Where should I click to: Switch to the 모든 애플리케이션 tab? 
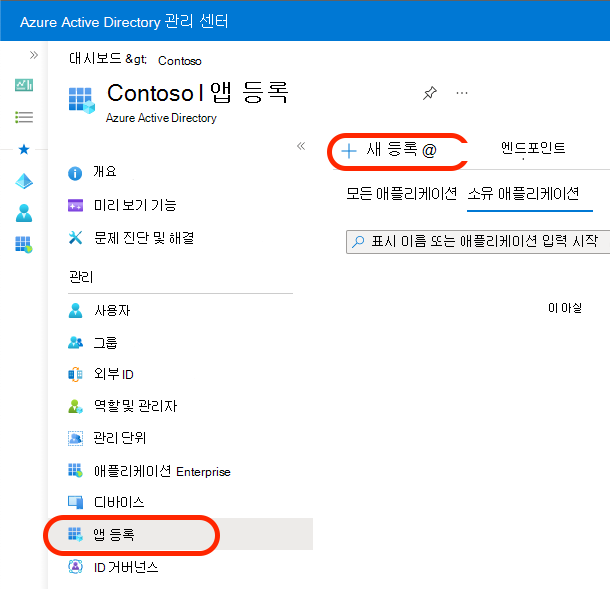(401, 193)
